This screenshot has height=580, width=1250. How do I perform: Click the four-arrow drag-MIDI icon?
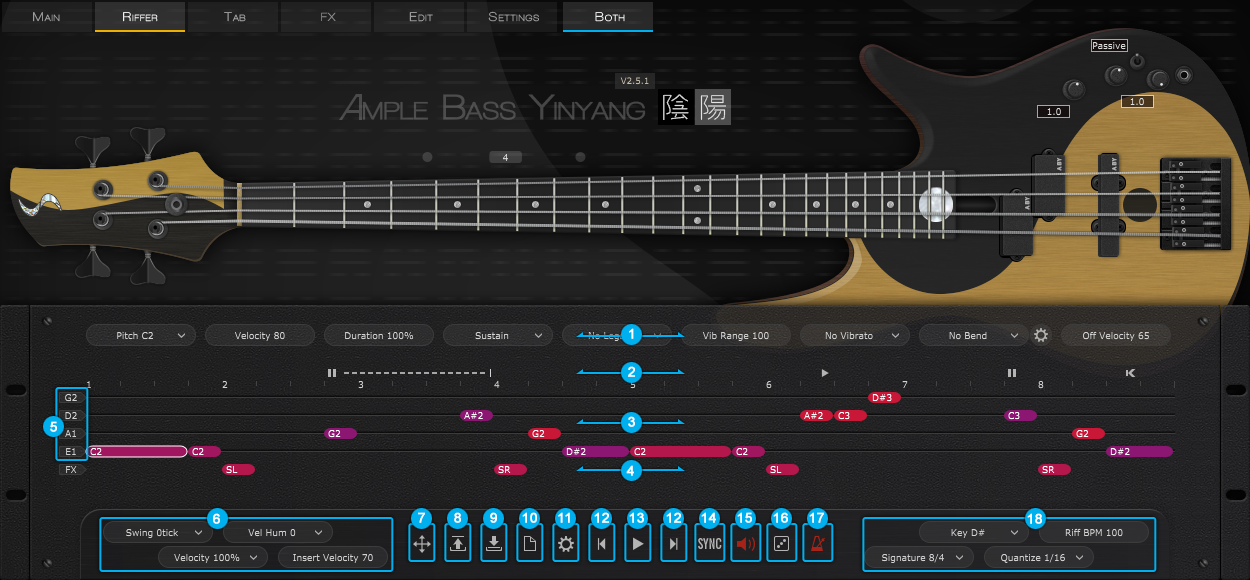pyautogui.click(x=422, y=544)
